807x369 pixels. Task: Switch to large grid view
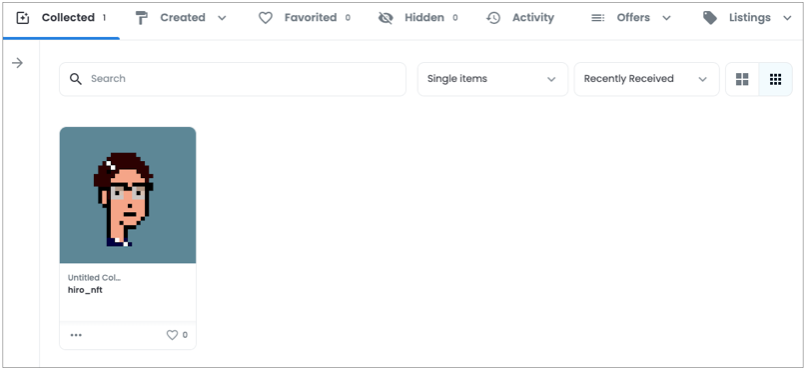tap(742, 79)
